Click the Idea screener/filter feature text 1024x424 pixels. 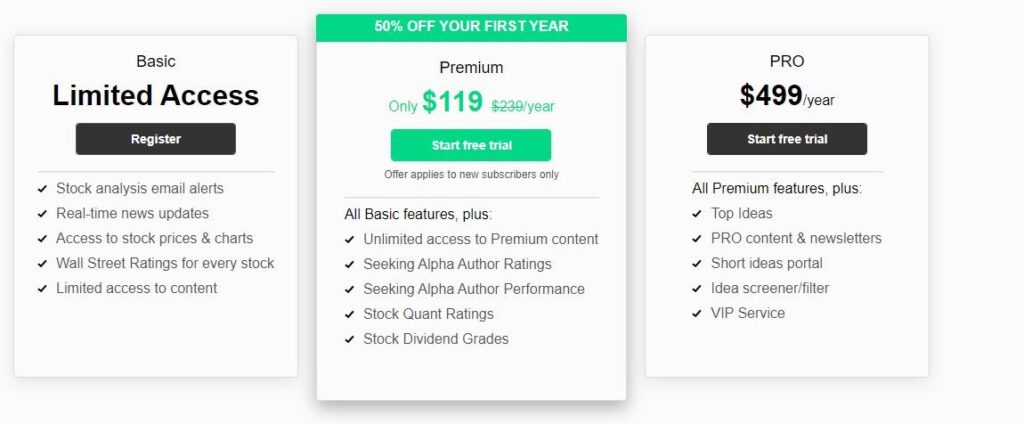769,288
